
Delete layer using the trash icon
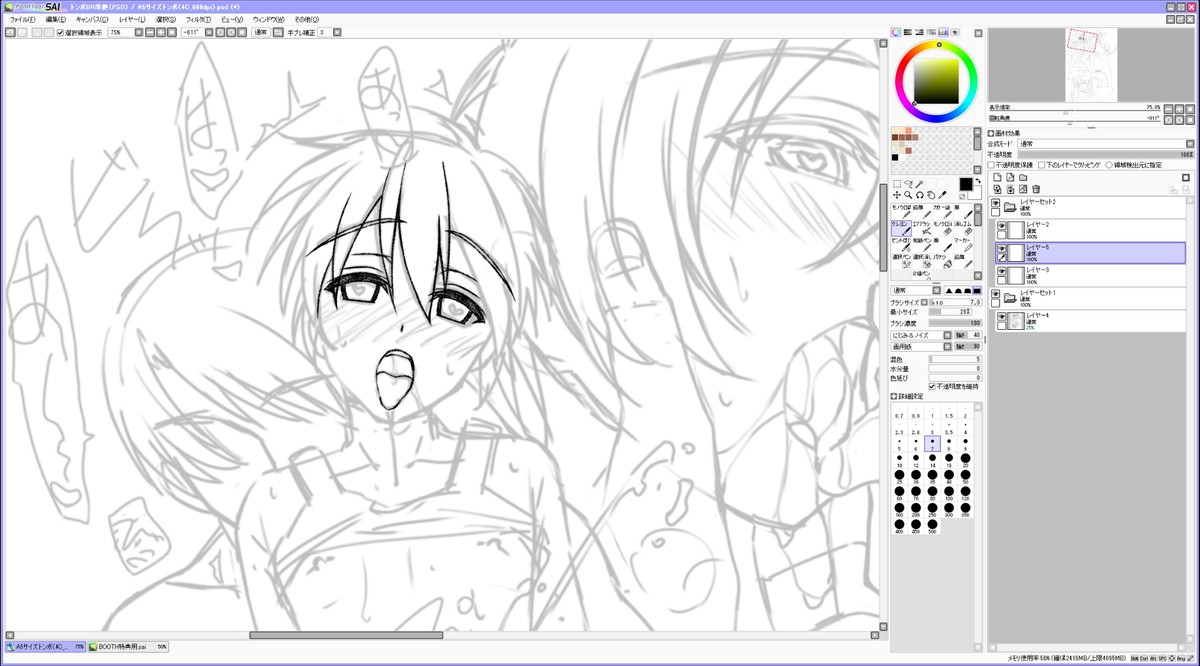pos(1036,189)
